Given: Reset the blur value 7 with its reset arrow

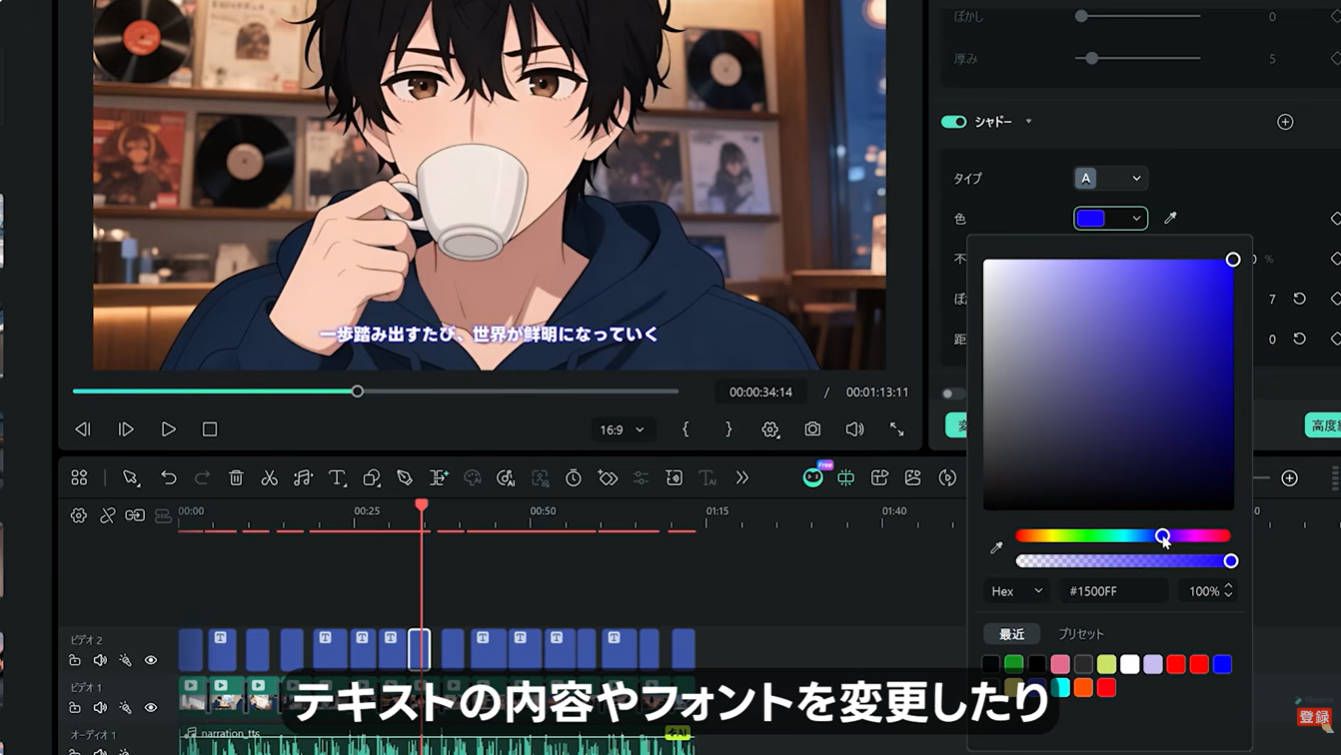Looking at the screenshot, I should click(x=1300, y=299).
